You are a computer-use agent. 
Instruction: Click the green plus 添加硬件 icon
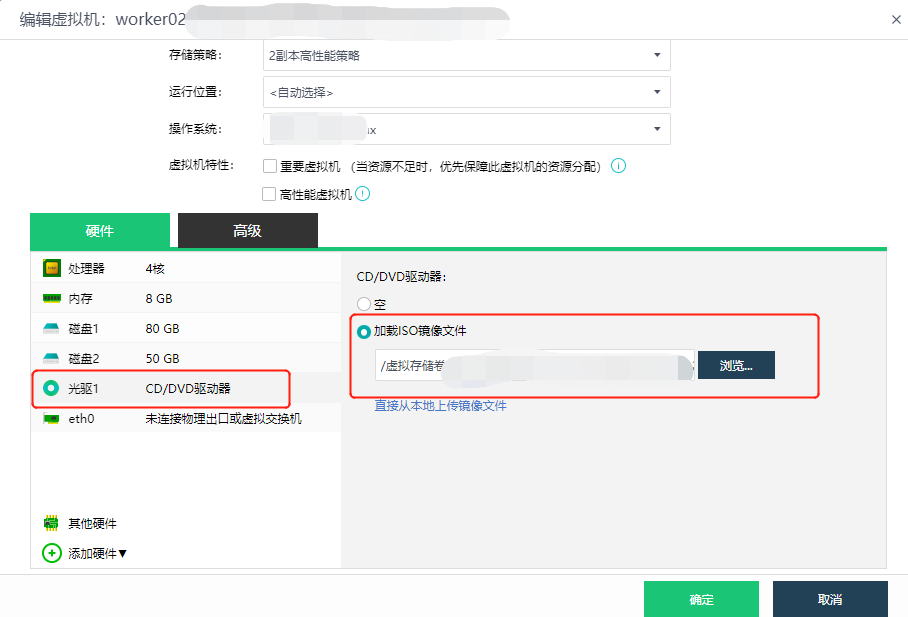click(x=52, y=553)
